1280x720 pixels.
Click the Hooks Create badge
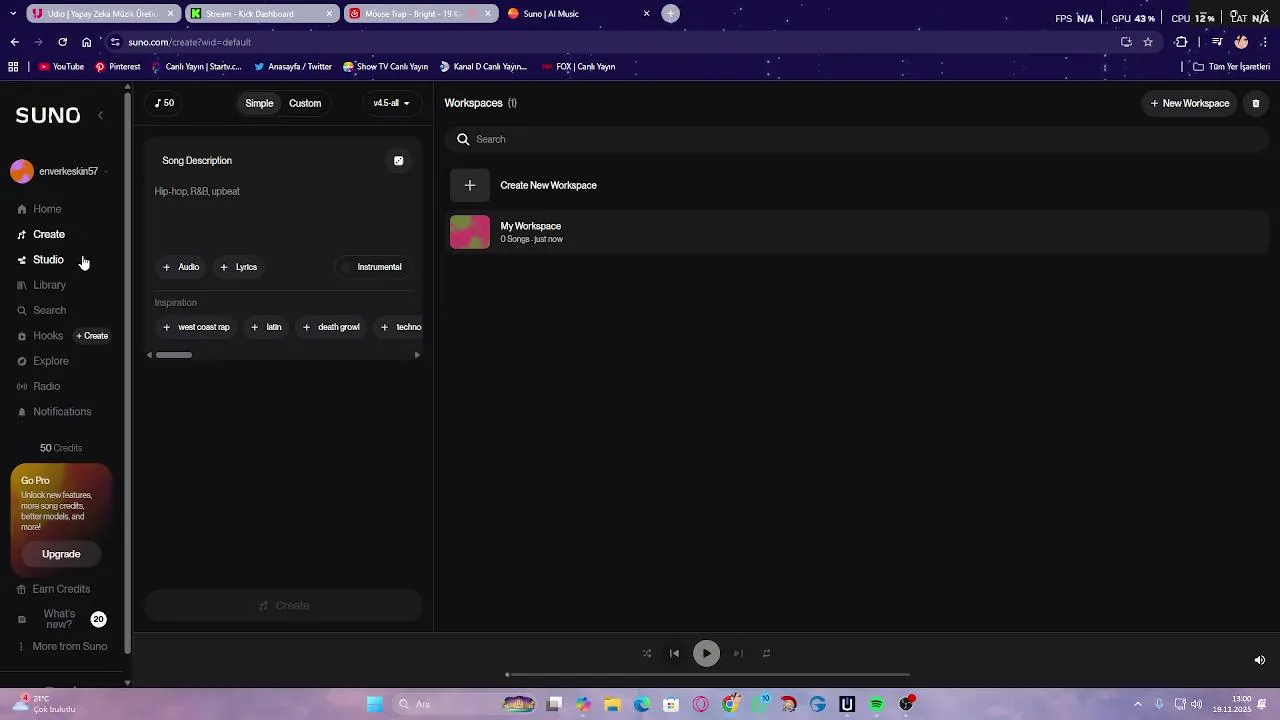click(x=92, y=336)
